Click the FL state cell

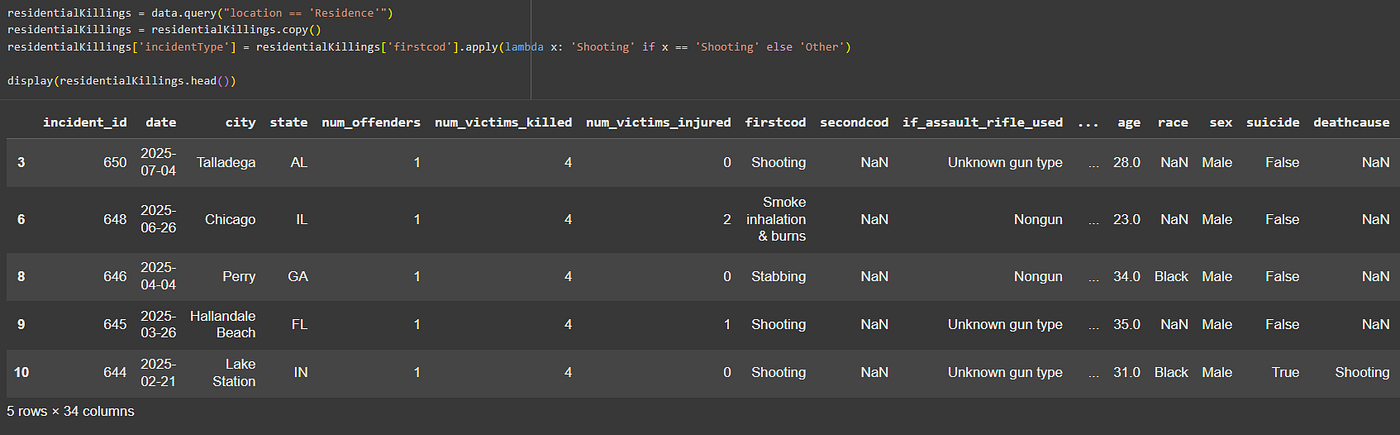(x=299, y=324)
